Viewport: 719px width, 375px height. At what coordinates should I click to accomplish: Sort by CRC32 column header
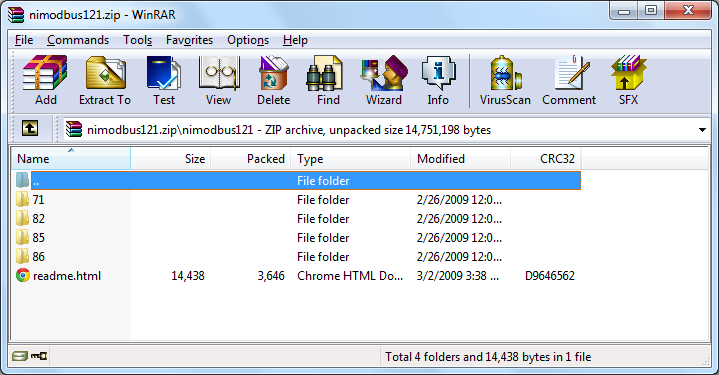(546, 158)
